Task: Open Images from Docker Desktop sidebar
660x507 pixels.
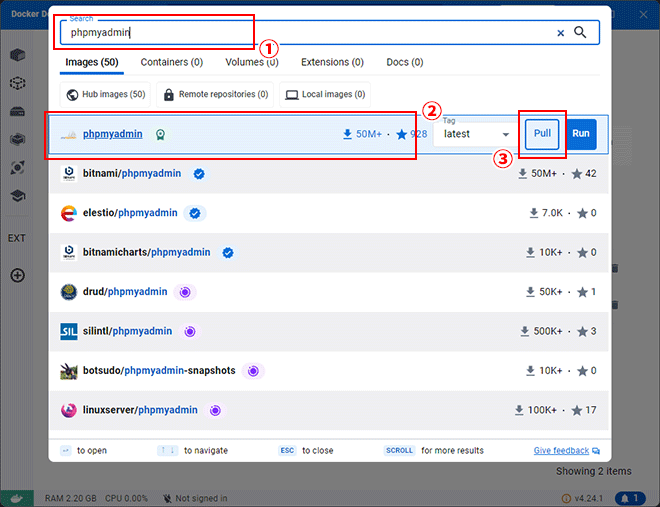Action: tap(17, 83)
